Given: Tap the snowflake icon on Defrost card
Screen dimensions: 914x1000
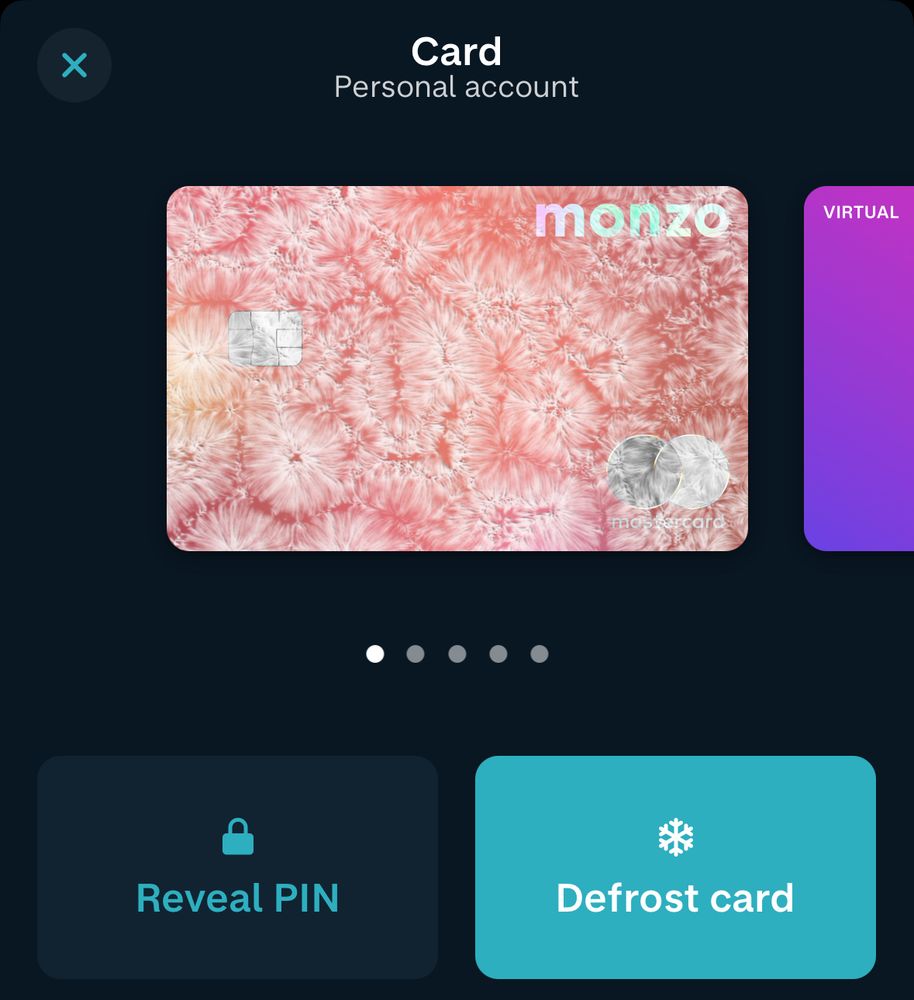Looking at the screenshot, I should 675,837.
